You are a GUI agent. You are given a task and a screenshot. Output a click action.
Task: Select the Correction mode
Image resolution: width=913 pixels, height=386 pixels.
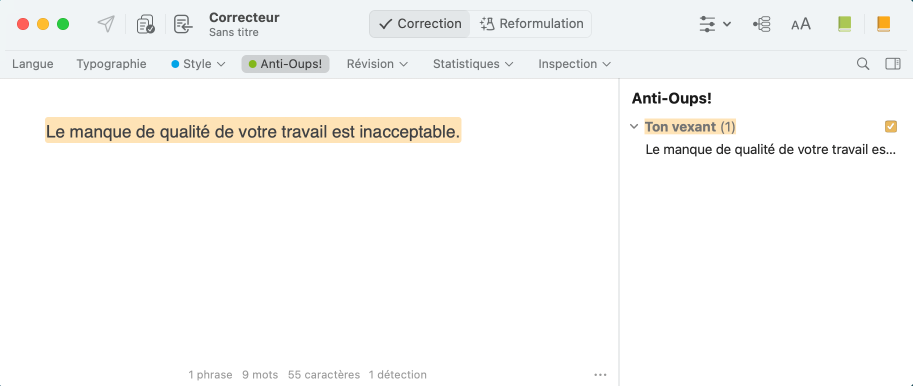[420, 24]
